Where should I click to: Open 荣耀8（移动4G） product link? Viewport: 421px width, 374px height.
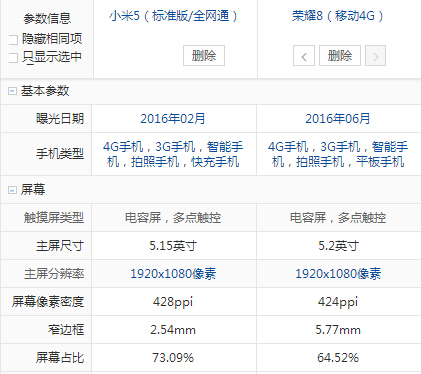(x=338, y=16)
